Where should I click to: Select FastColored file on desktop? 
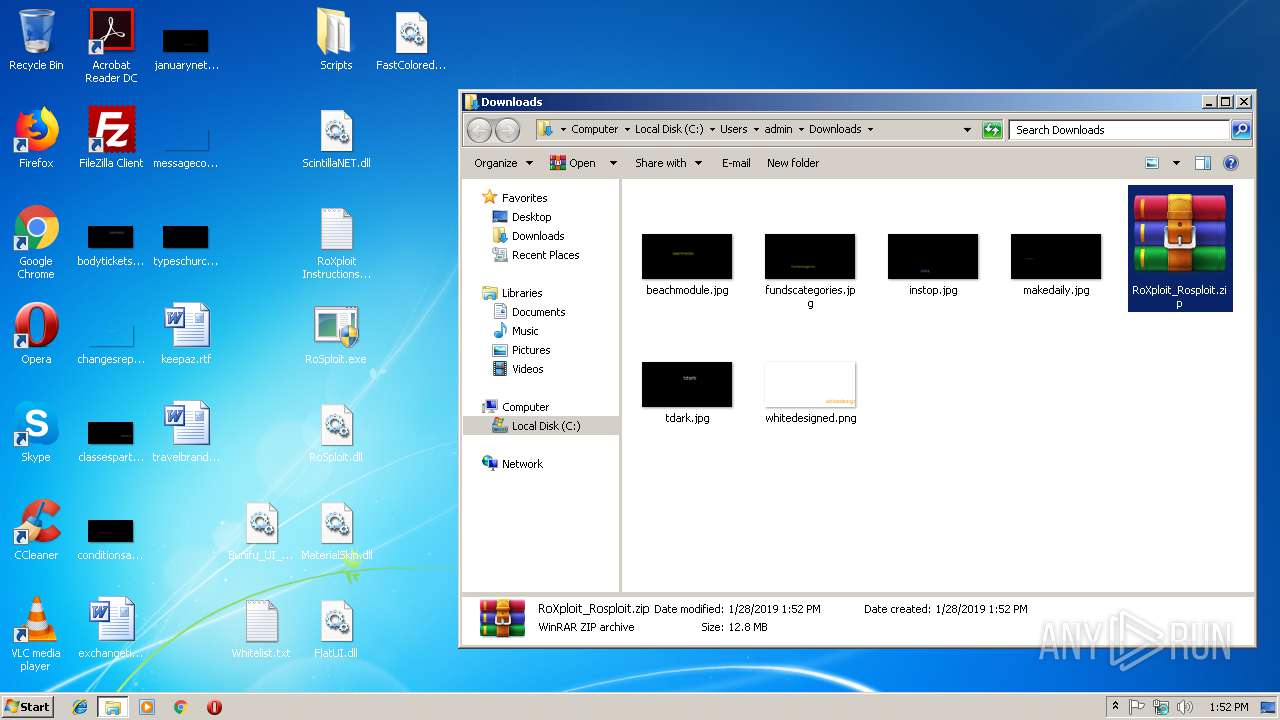[411, 40]
